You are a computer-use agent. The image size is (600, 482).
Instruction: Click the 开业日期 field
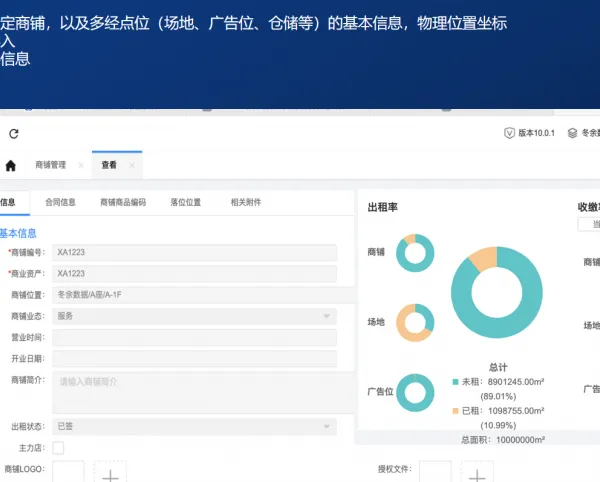coord(194,359)
